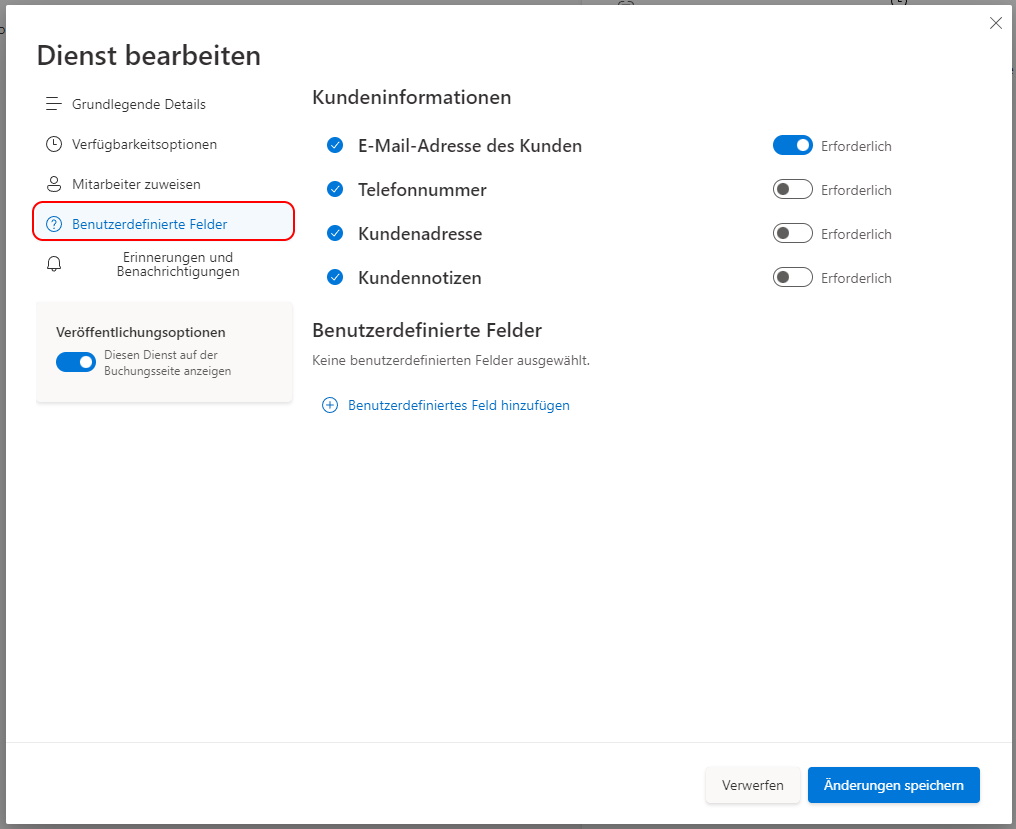Click the Verwerfen button
The width and height of the screenshot is (1016, 829).
752,785
